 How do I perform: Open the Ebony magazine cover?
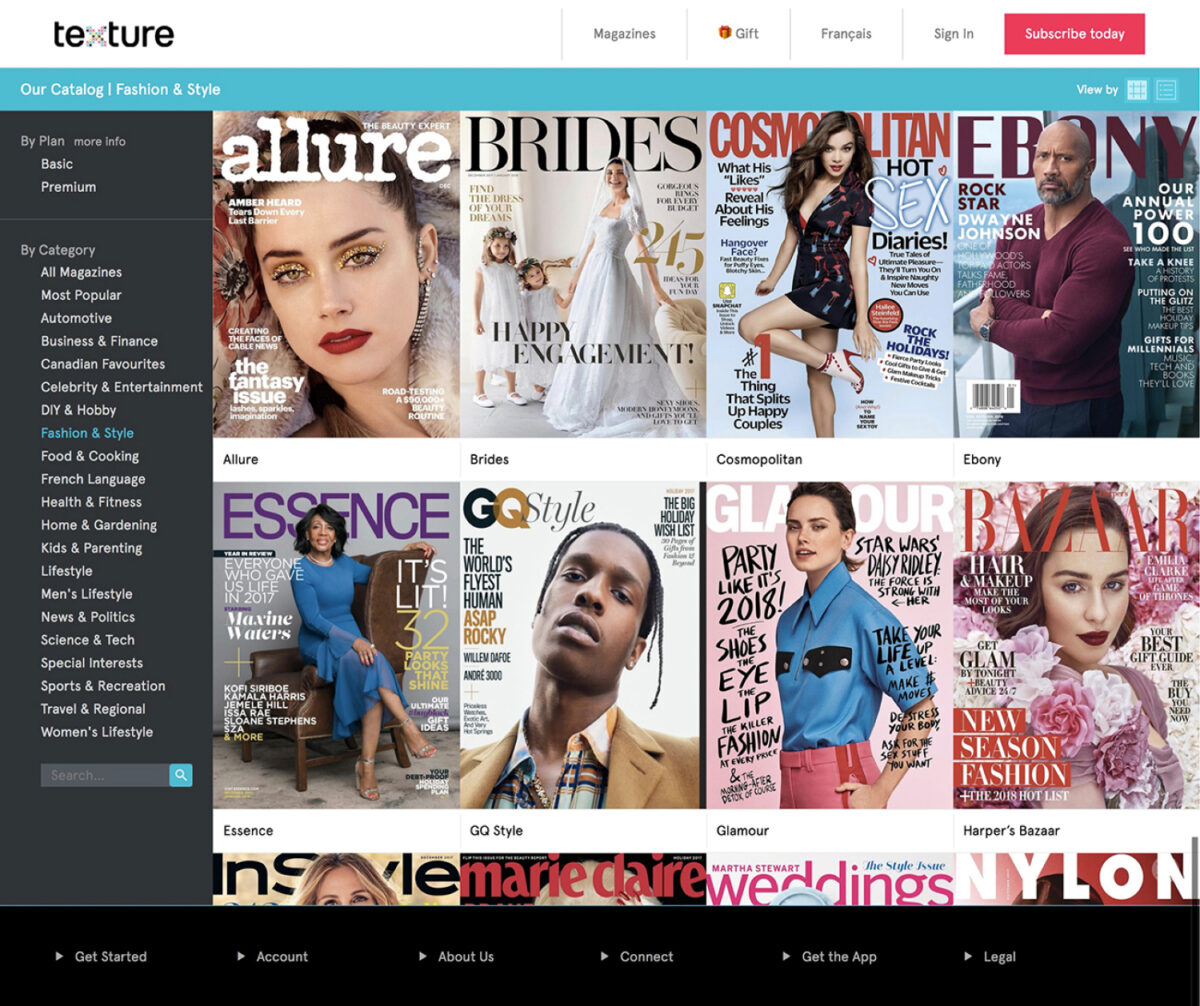pos(1077,274)
